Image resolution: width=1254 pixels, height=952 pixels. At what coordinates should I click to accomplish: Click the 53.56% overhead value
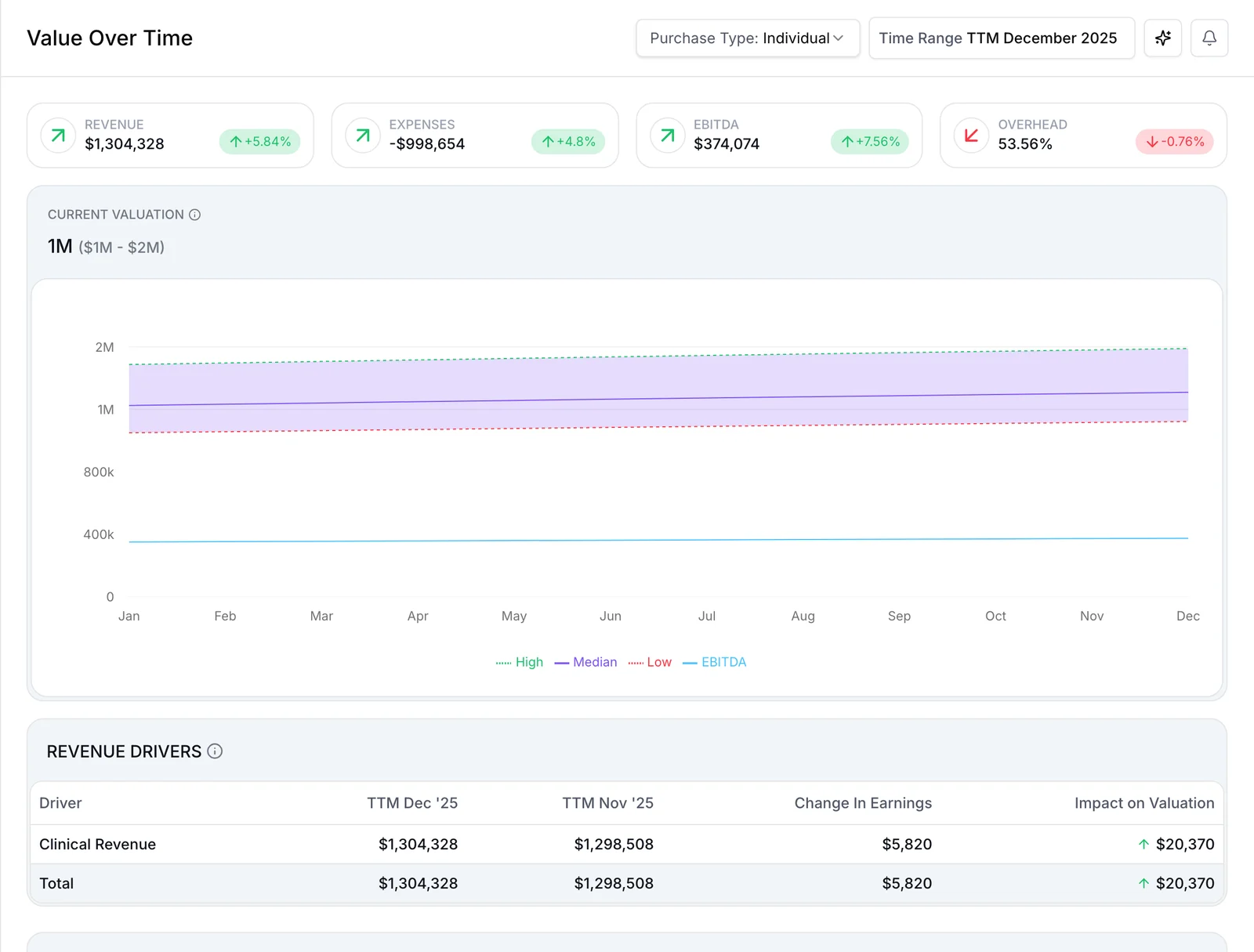coord(1025,144)
